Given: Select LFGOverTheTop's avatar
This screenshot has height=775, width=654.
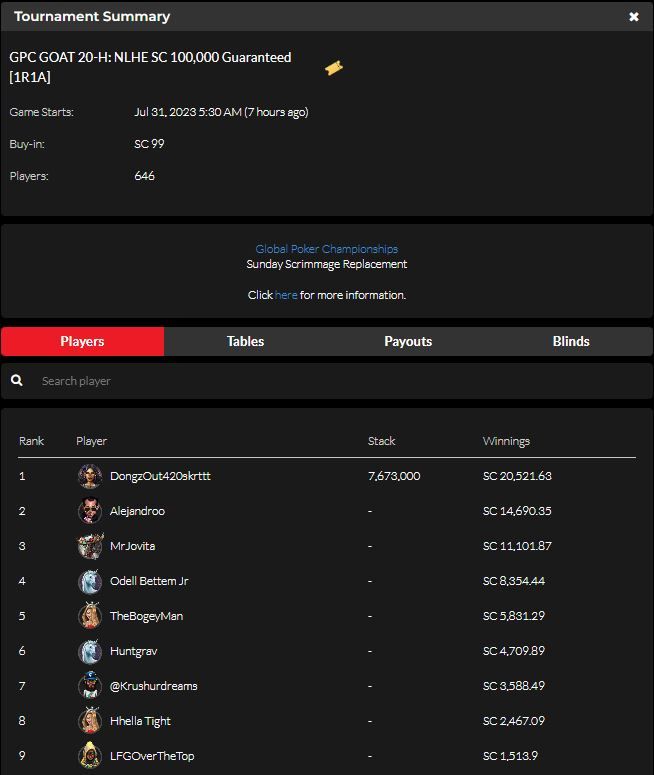Looking at the screenshot, I should pos(90,756).
